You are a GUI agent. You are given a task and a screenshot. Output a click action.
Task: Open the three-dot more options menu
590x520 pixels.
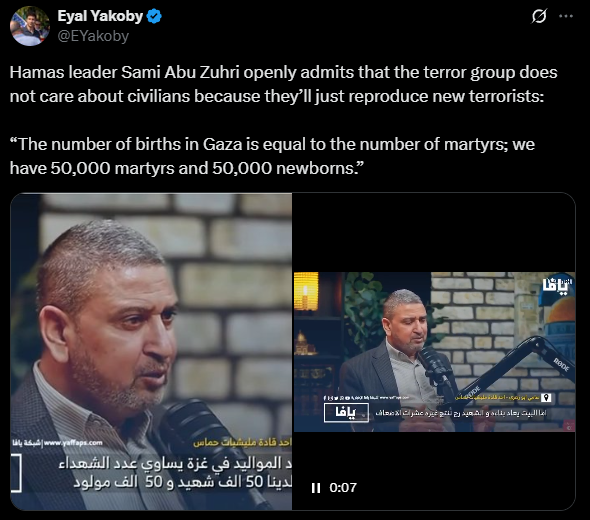[x=566, y=16]
